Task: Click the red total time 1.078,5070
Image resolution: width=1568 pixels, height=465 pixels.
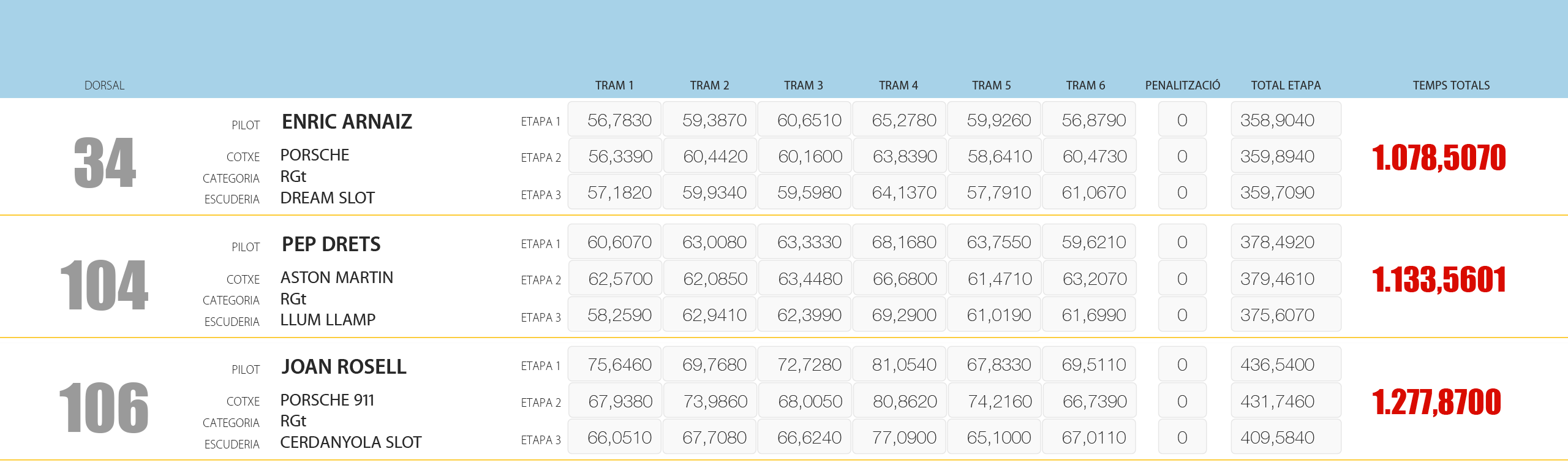Action: pos(1439,157)
